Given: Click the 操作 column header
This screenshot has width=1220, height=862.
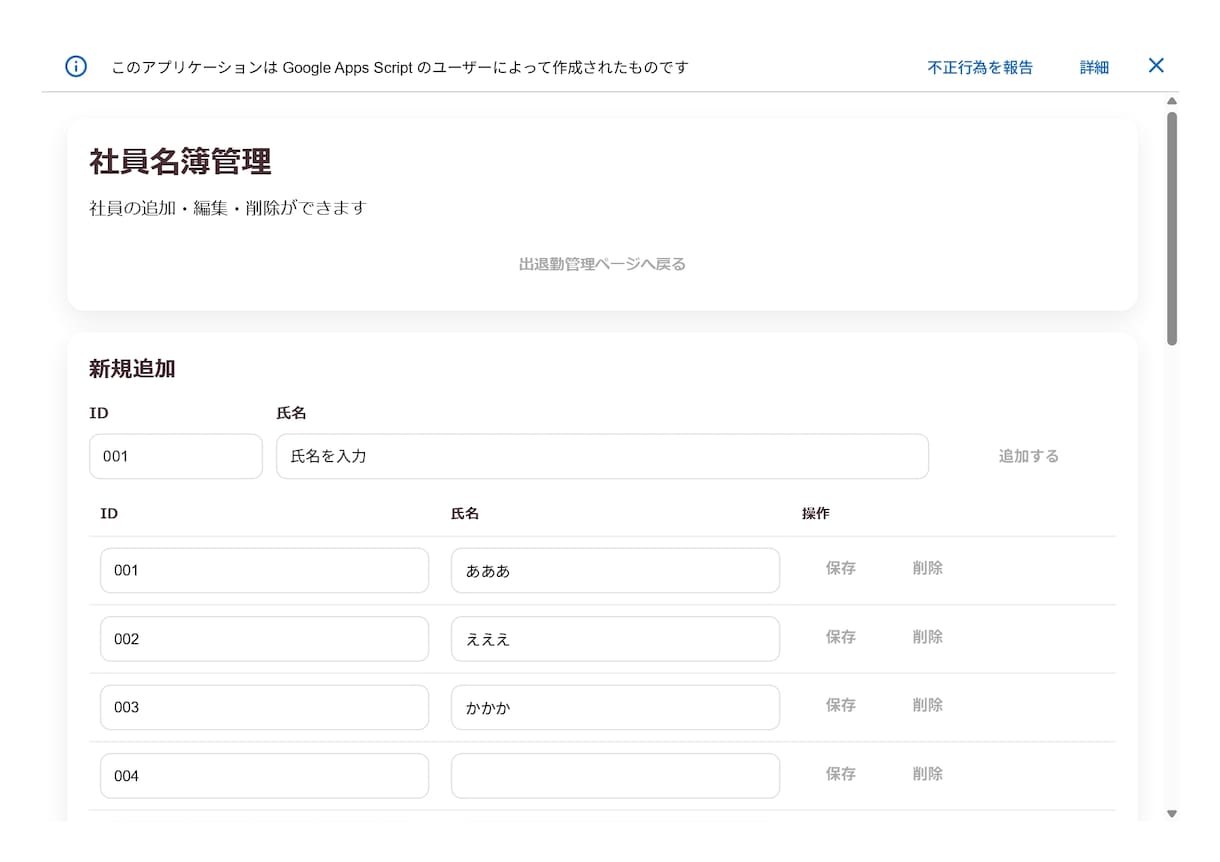Looking at the screenshot, I should (815, 514).
